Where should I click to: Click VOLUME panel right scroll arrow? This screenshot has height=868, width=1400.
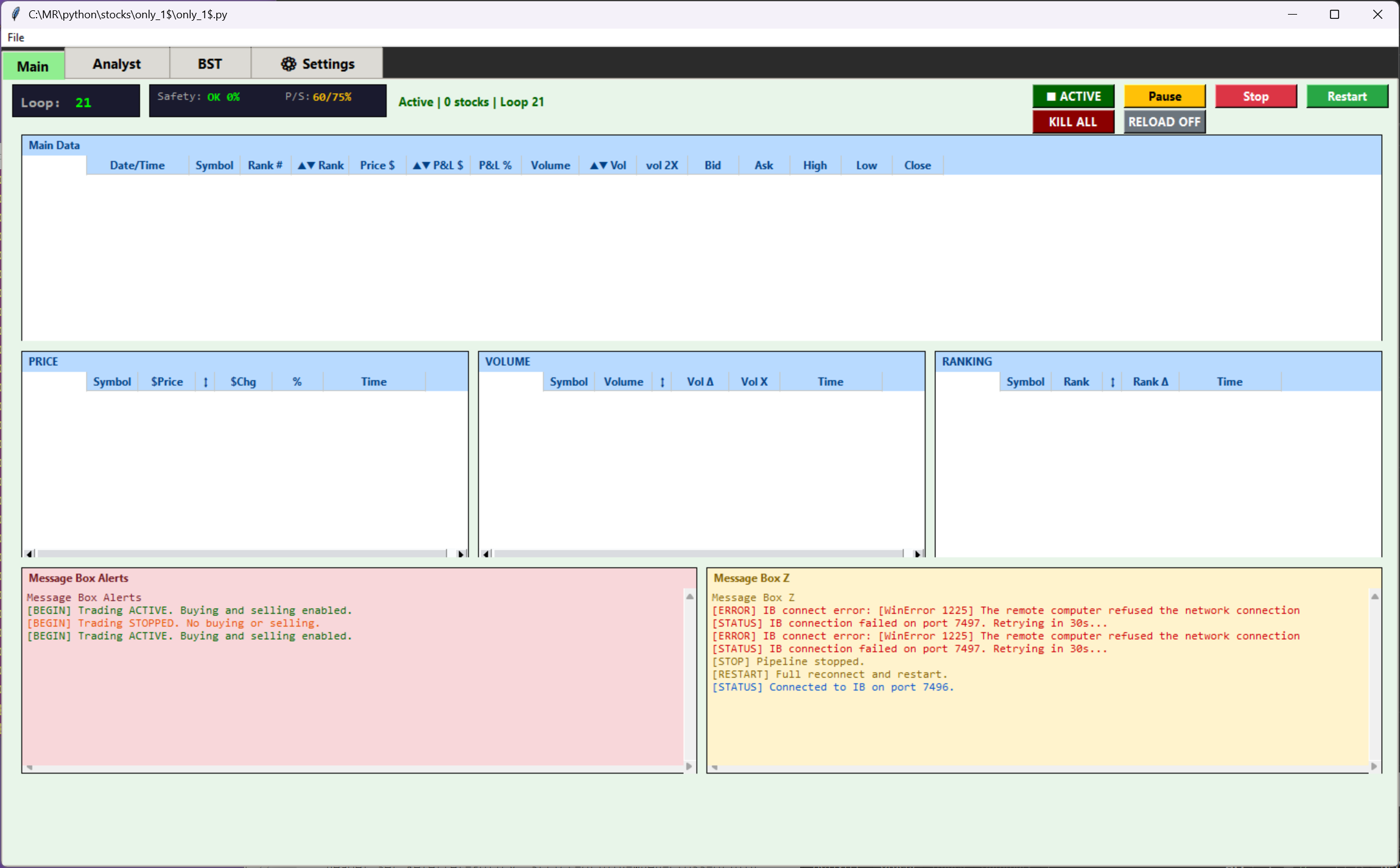[918, 553]
